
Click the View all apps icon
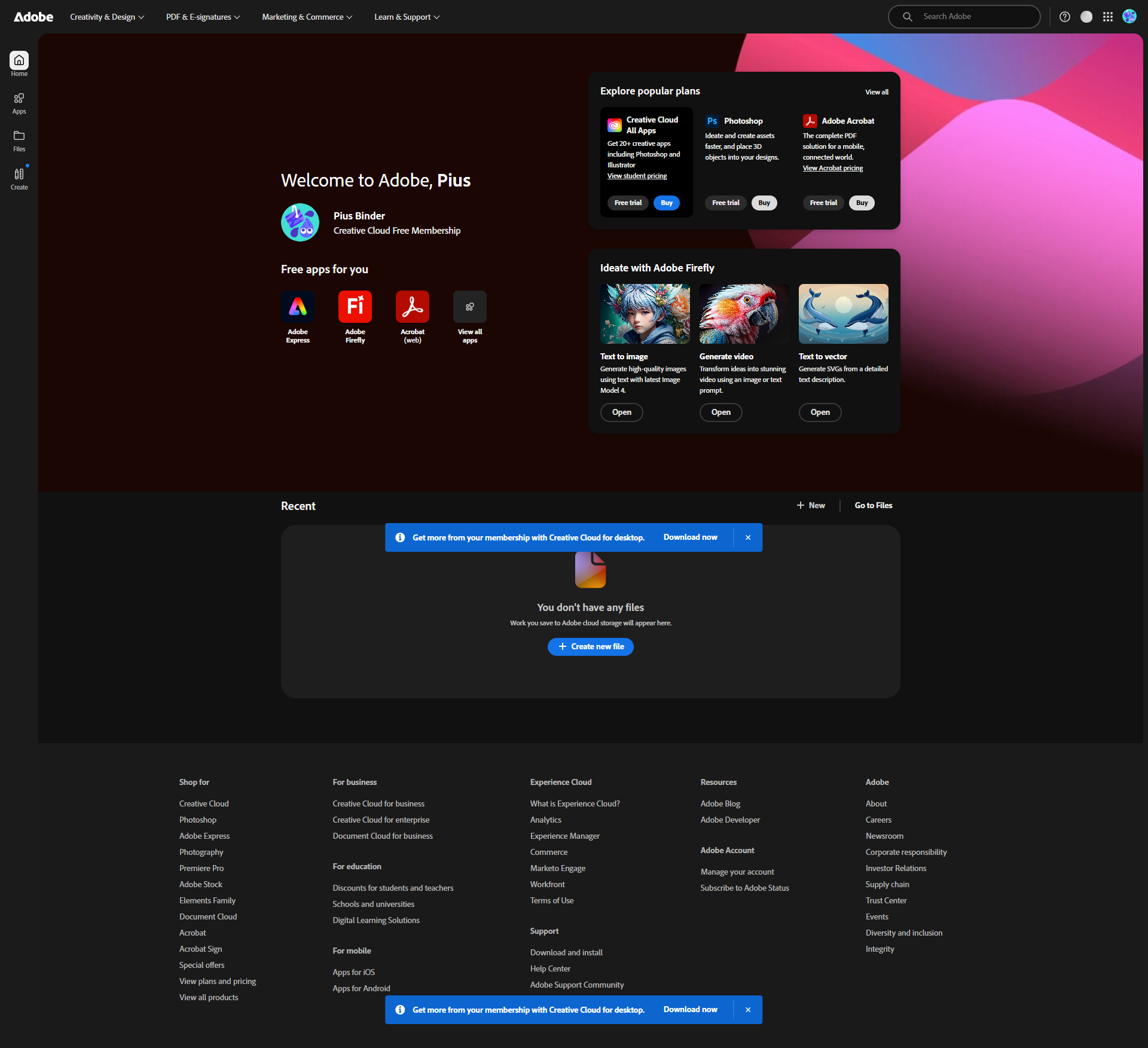[x=470, y=307]
